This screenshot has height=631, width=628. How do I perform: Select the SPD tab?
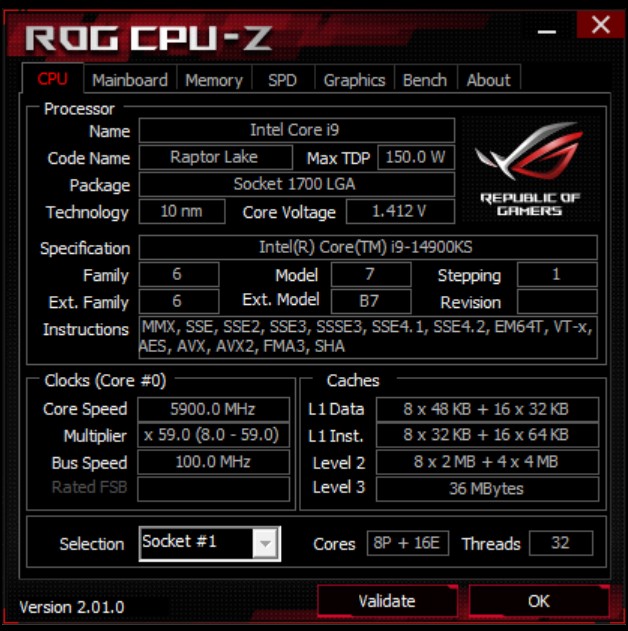point(282,80)
